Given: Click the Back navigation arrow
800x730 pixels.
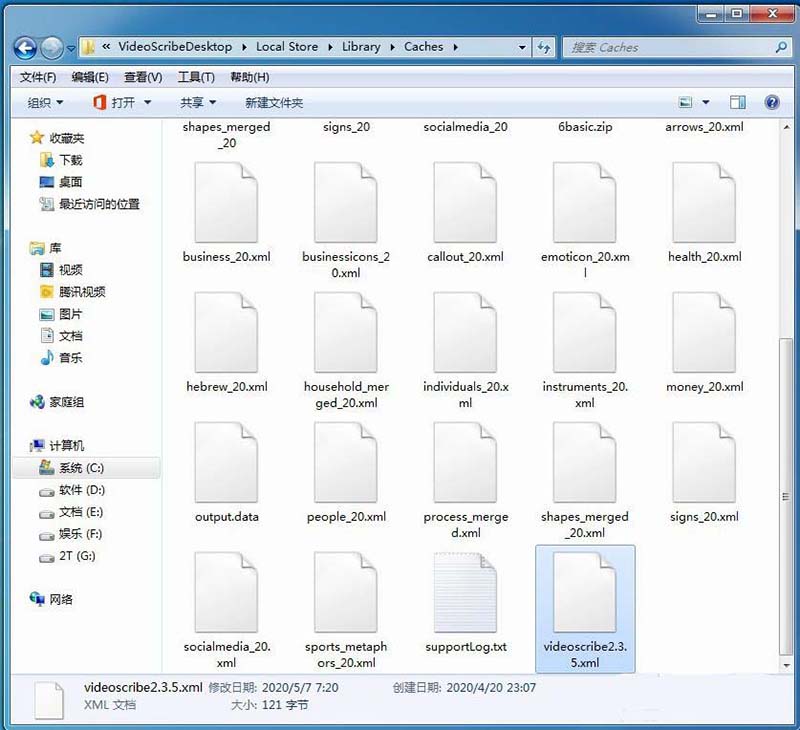Looking at the screenshot, I should click(x=24, y=48).
